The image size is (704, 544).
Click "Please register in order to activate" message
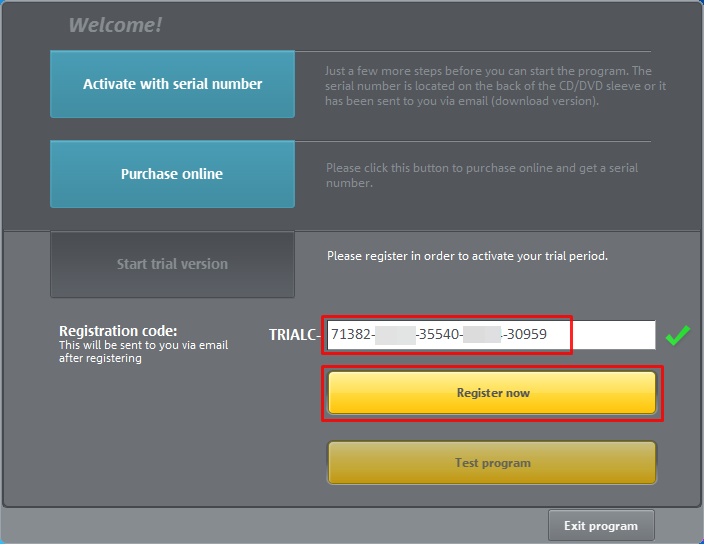coord(467,256)
